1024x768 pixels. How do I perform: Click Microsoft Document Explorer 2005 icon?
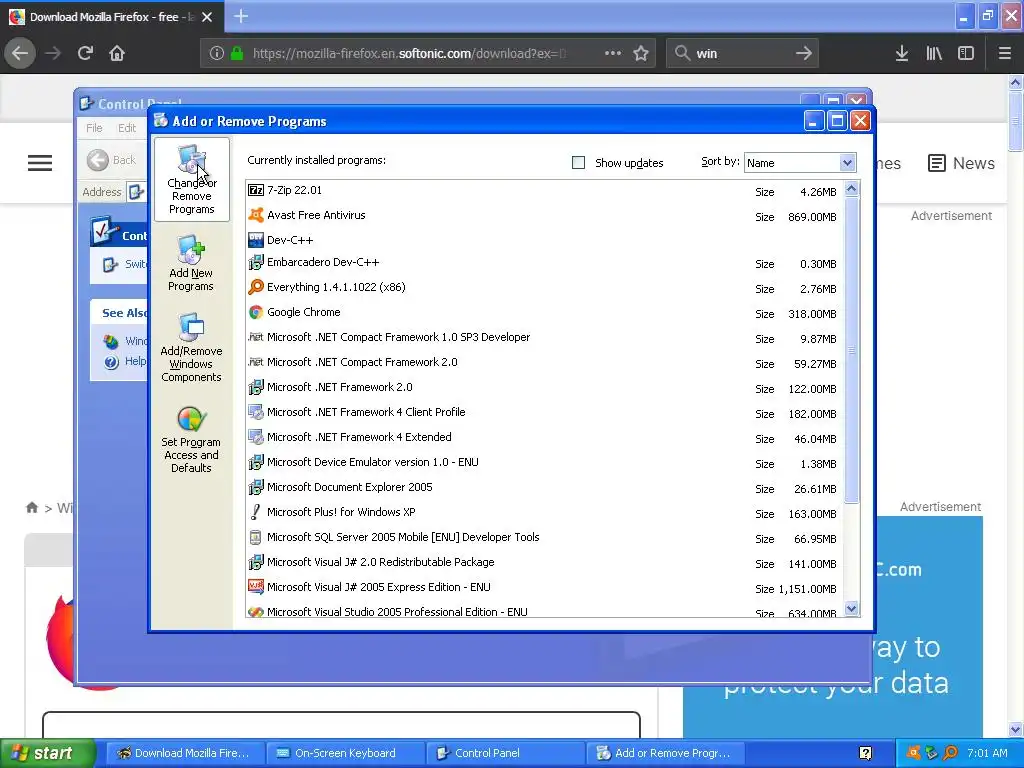[x=256, y=487]
